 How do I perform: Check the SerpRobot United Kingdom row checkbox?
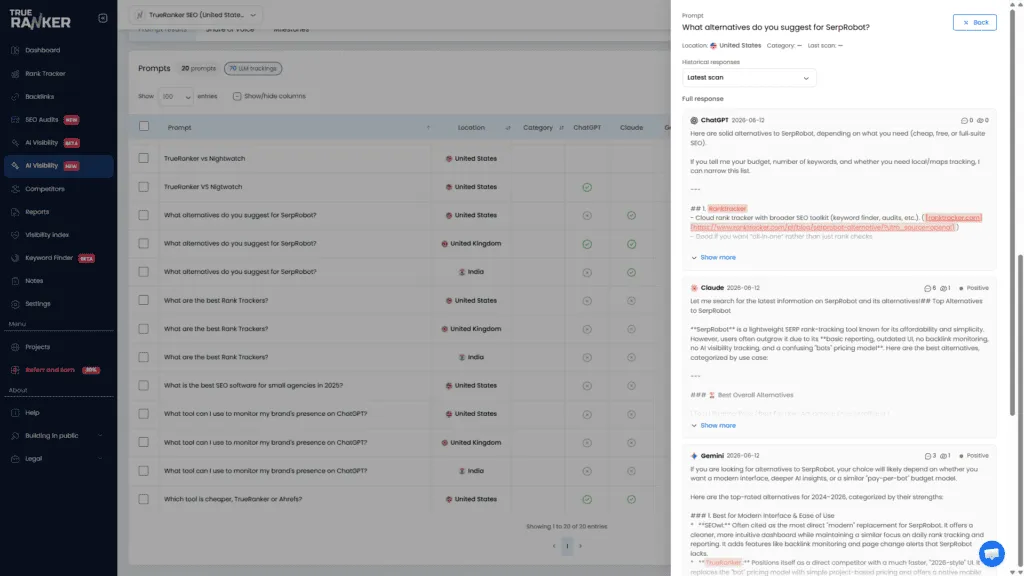[144, 244]
